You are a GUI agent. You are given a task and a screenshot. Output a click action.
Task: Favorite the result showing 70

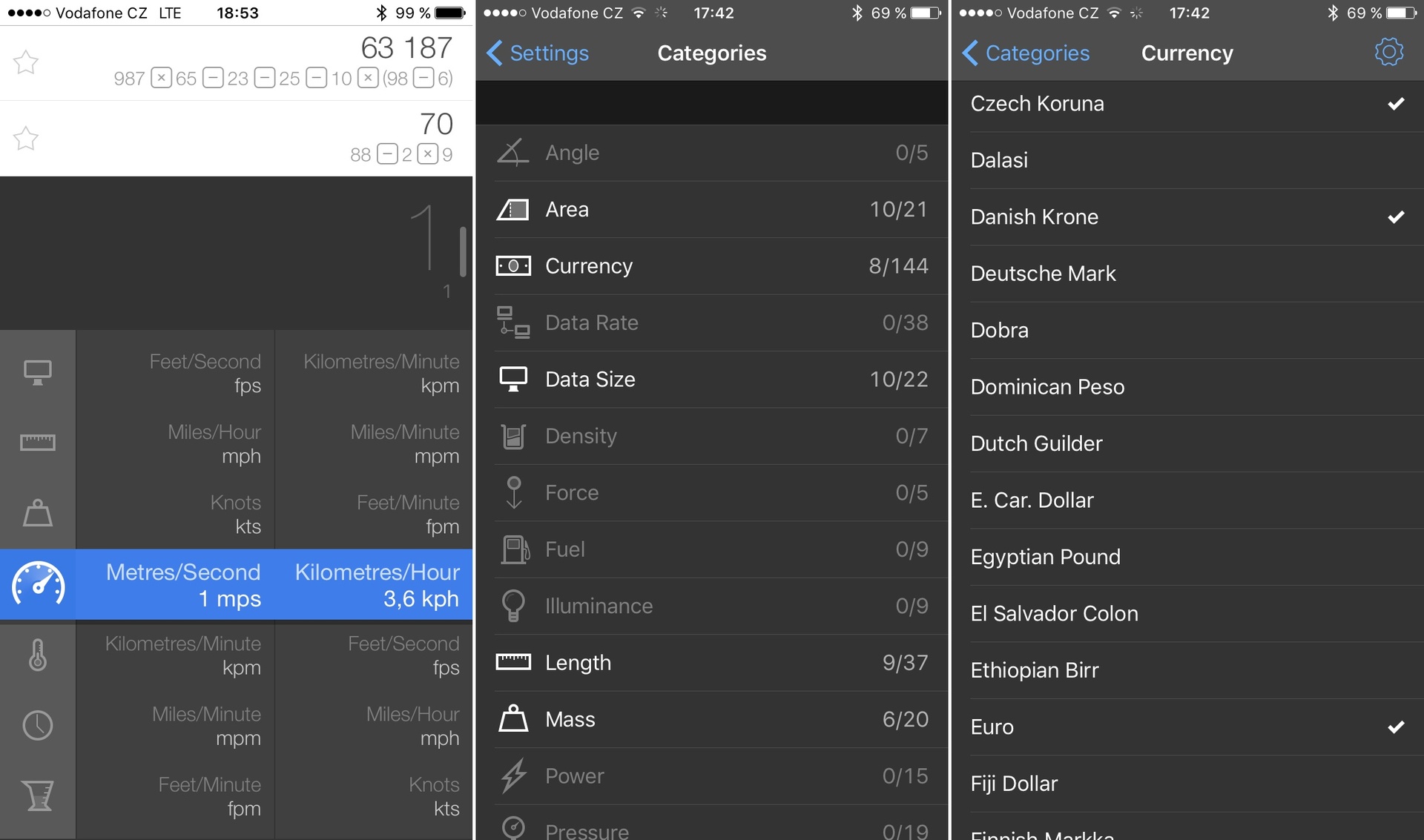coord(26,139)
